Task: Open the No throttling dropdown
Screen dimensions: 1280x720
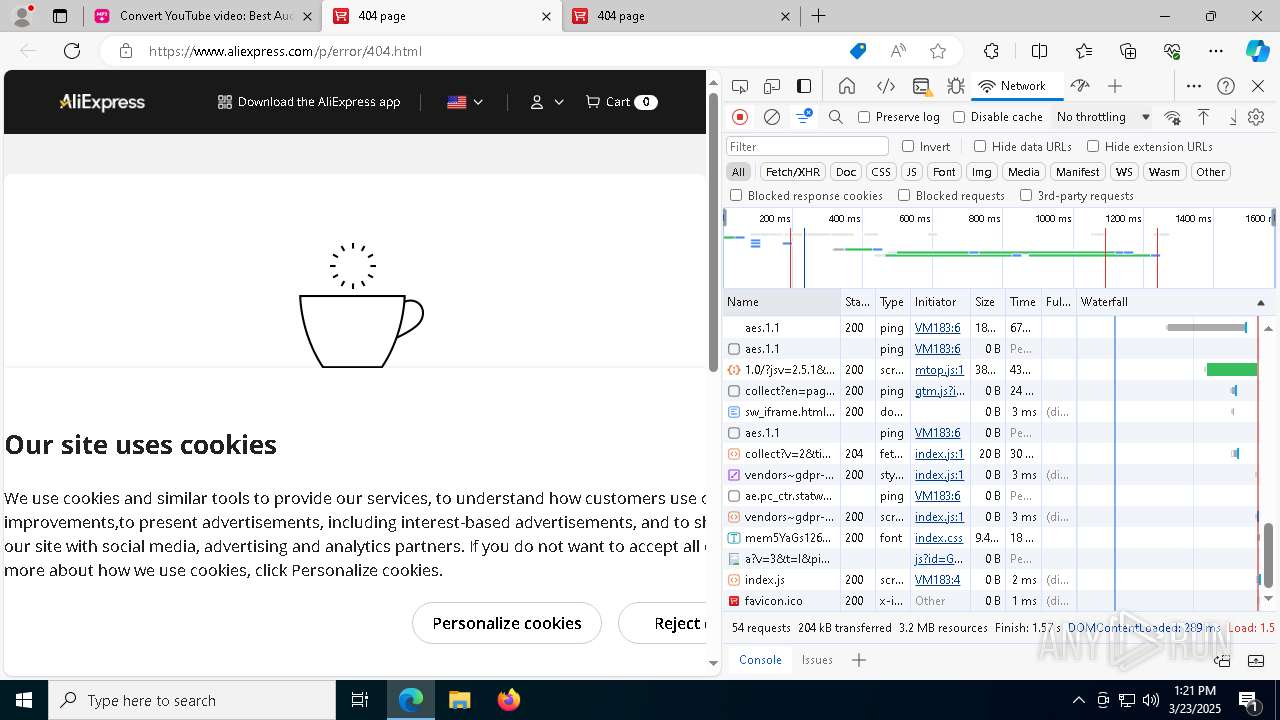Action: [x=1103, y=117]
